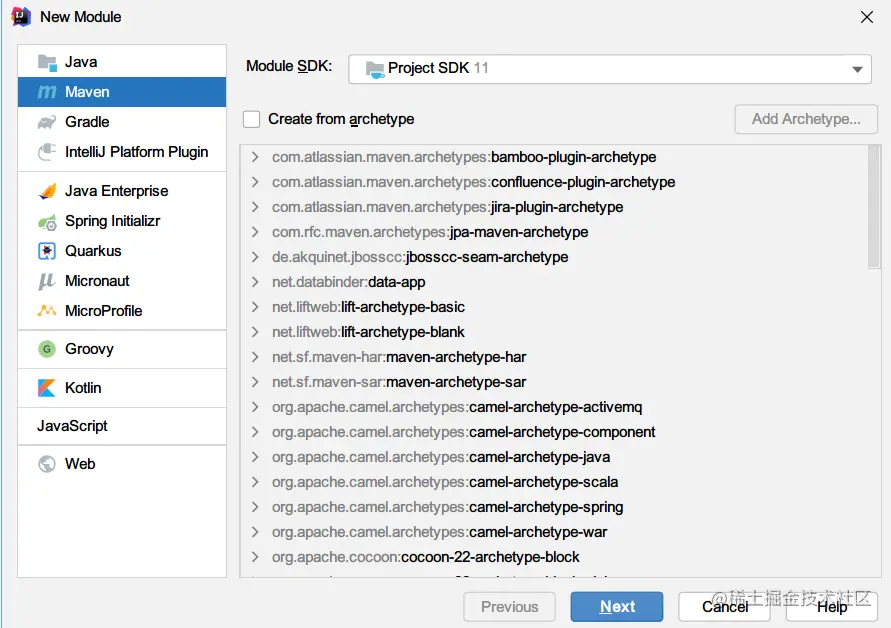Click the Web globe icon
Image resolution: width=891 pixels, height=628 pixels.
(47, 464)
